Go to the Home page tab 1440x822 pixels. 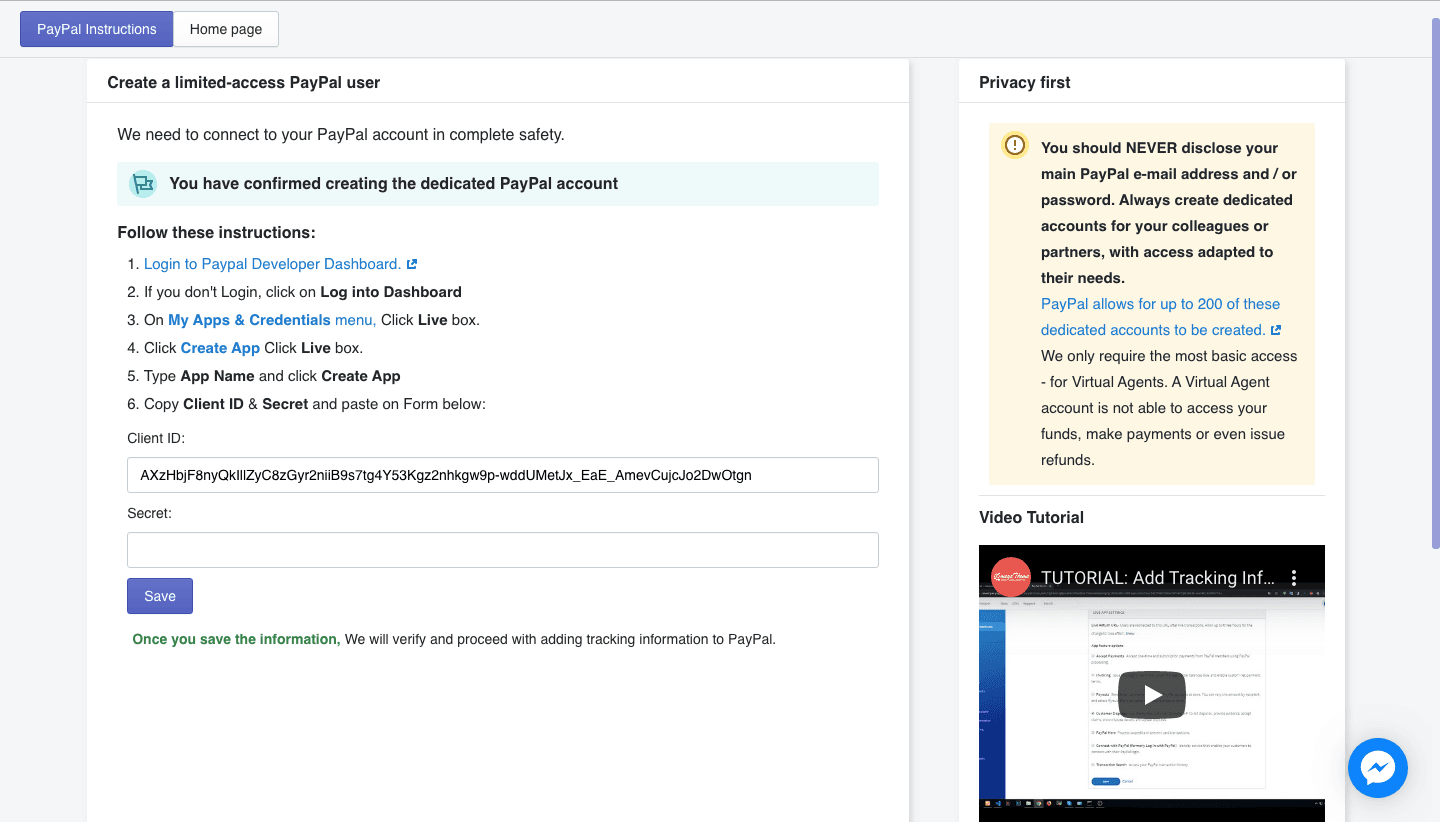[x=226, y=29]
